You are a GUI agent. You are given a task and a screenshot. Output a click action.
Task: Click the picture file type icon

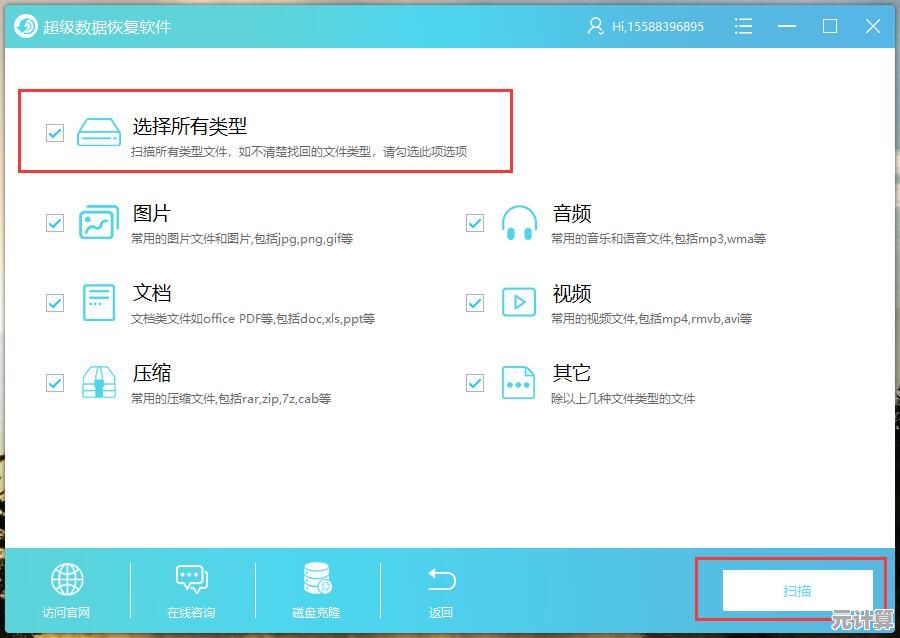pos(99,222)
